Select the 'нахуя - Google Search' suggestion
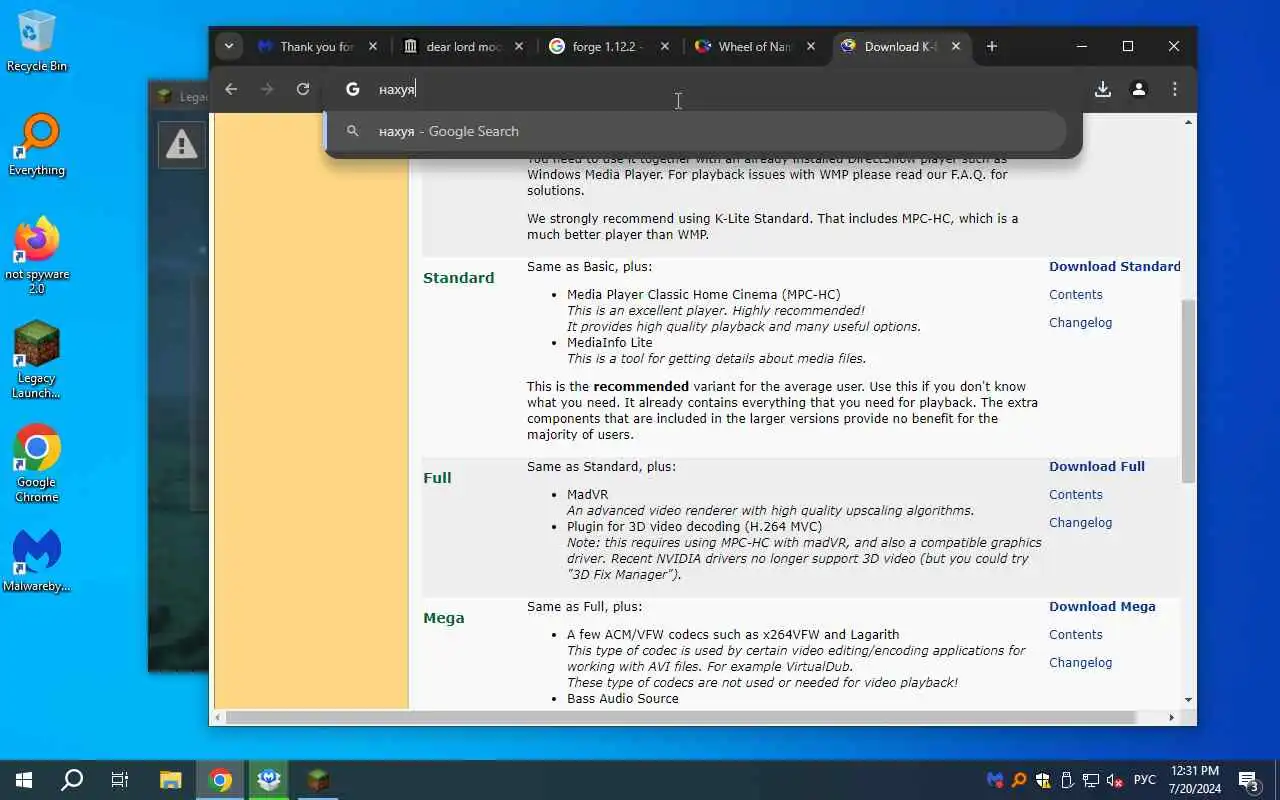Screen dimensions: 1280x800 [x=696, y=131]
